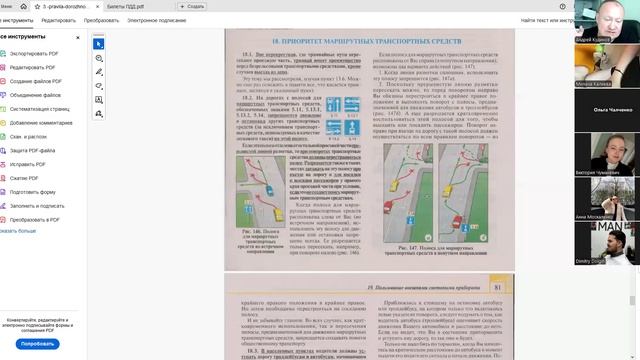This screenshot has height=360, width=640.
Task: Select the highlighter pen tool
Action: (99, 72)
